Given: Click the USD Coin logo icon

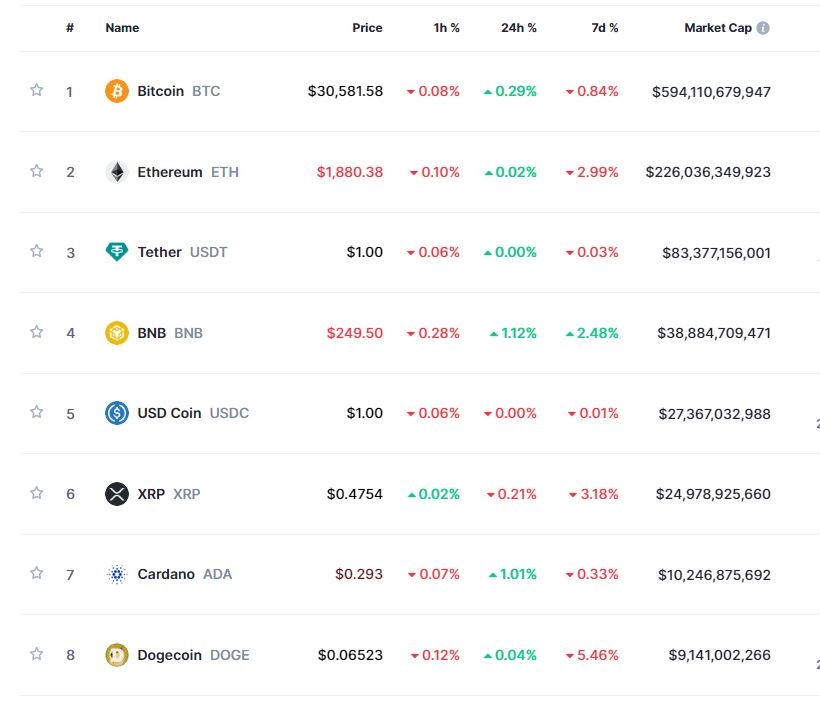Looking at the screenshot, I should (x=117, y=413).
